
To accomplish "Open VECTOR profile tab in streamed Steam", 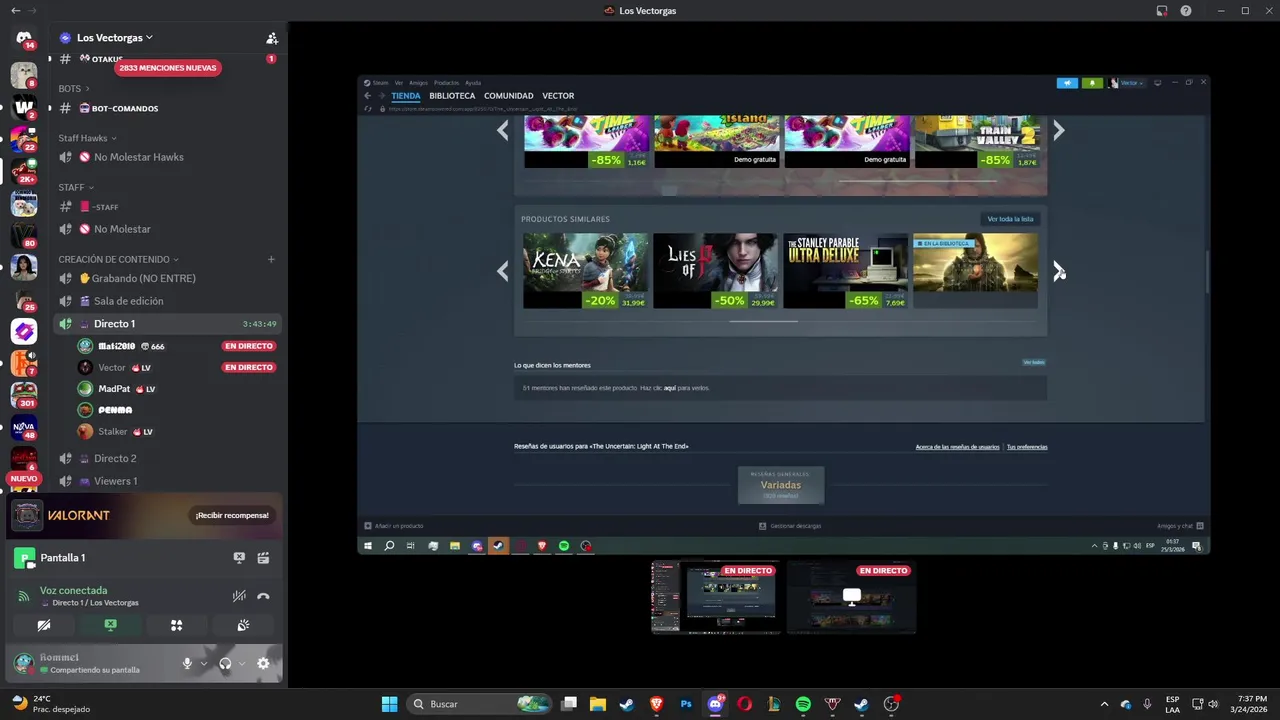I will [558, 96].
